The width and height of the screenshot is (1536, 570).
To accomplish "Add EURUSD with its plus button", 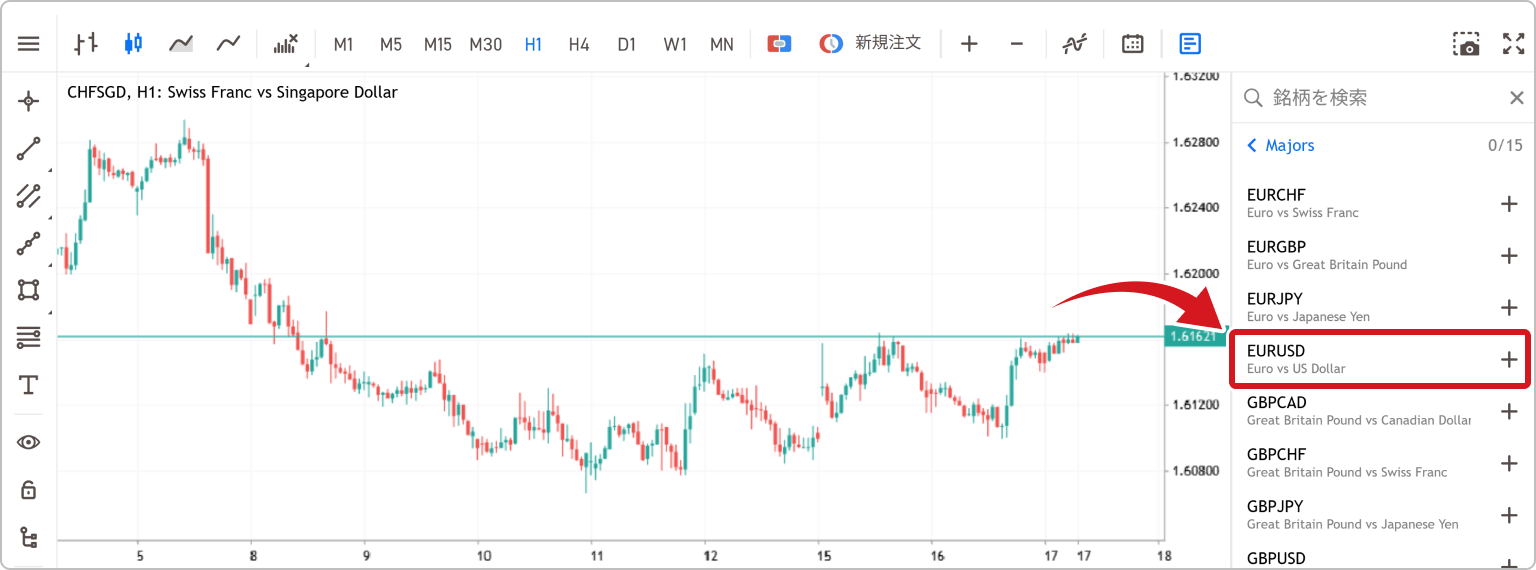I will [1510, 360].
